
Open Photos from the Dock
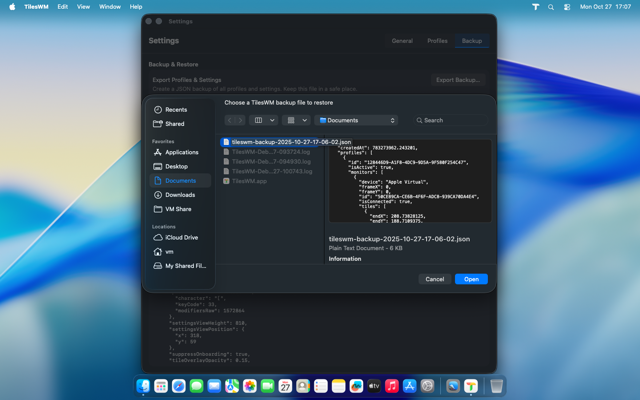pos(250,386)
